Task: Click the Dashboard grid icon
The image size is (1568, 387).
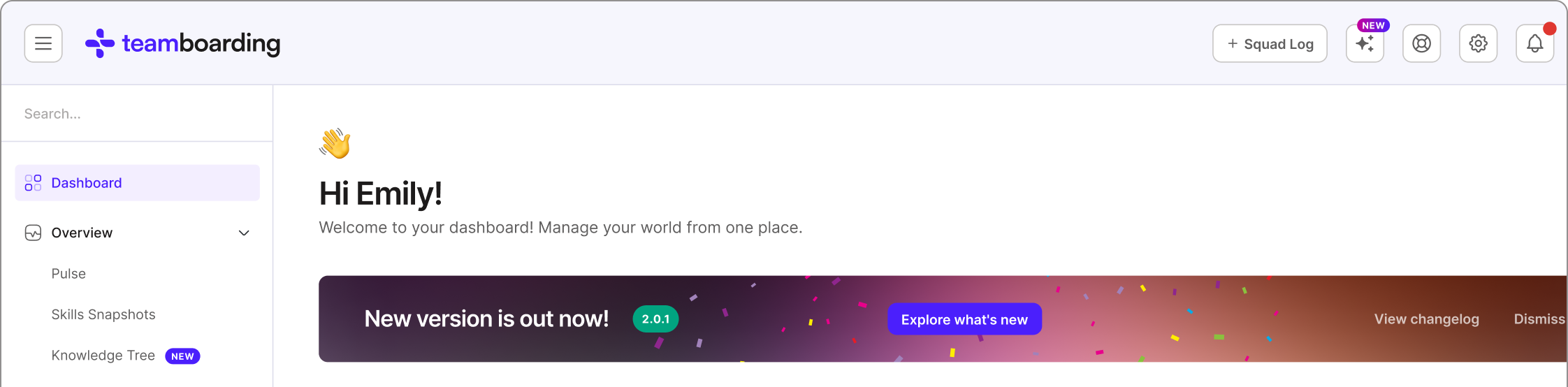Action: tap(33, 183)
